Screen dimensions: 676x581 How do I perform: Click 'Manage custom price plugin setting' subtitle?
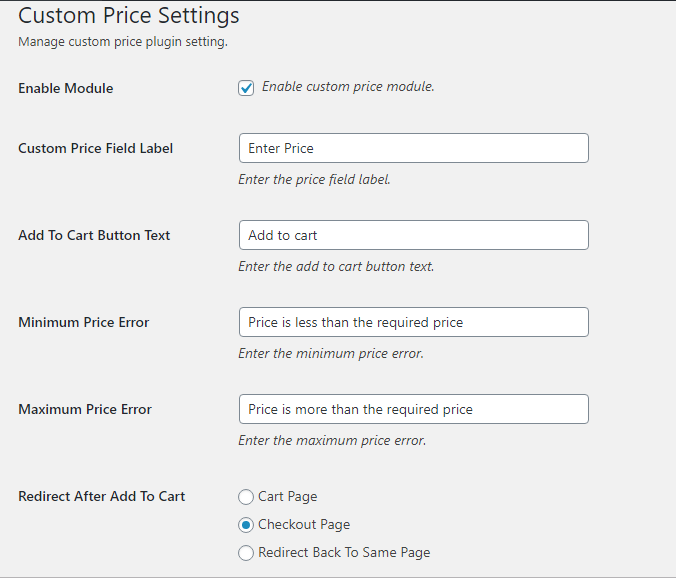click(x=123, y=42)
